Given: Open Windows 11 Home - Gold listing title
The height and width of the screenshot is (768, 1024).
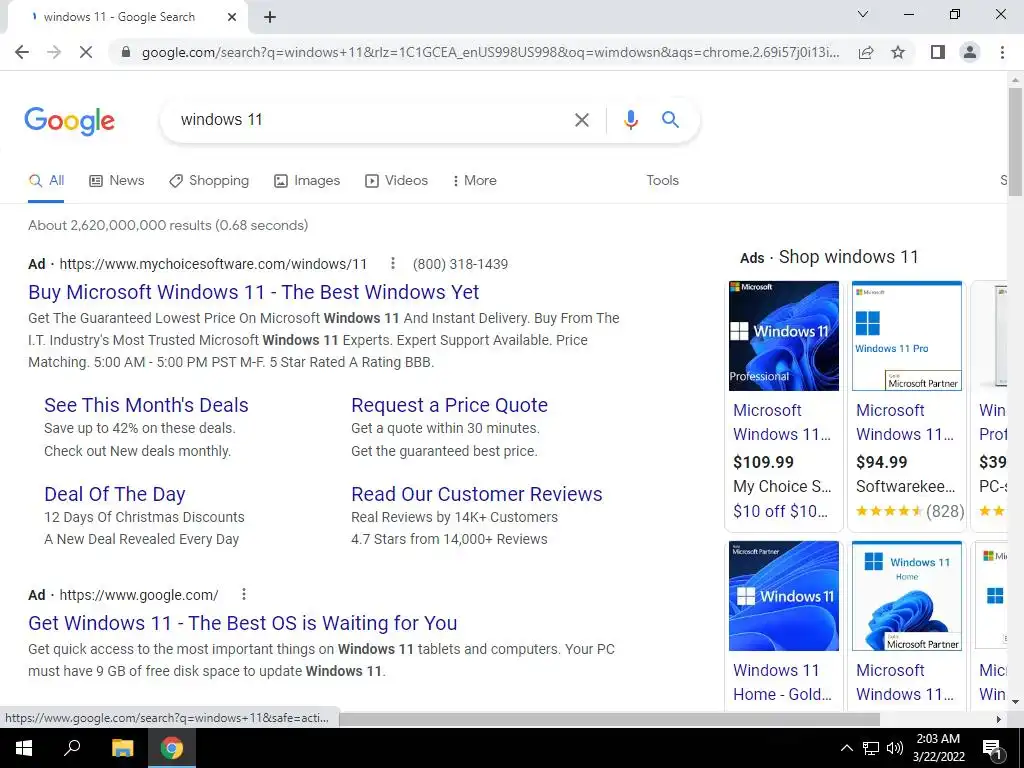Looking at the screenshot, I should [782, 682].
